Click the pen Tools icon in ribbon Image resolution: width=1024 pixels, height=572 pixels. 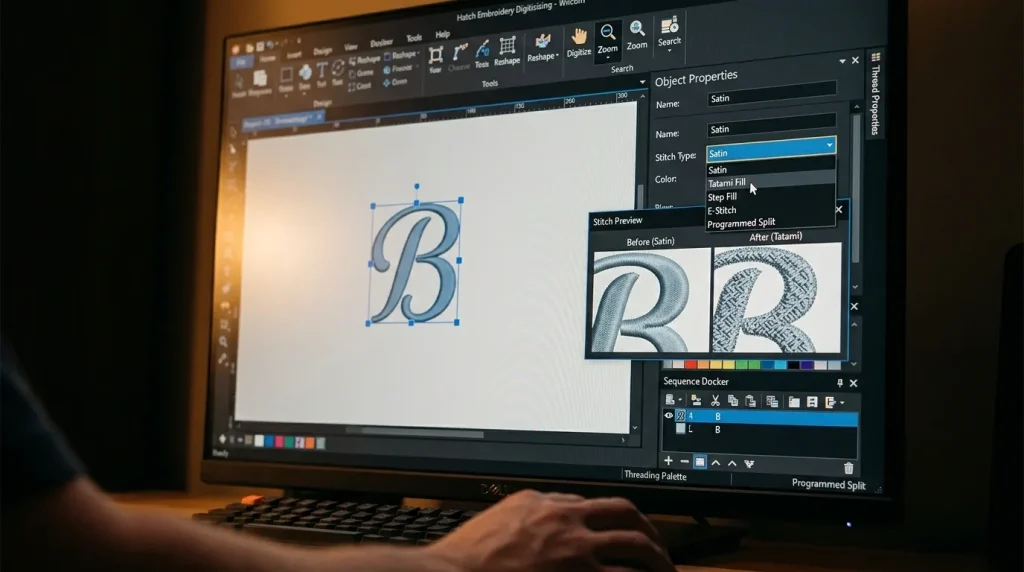(482, 54)
